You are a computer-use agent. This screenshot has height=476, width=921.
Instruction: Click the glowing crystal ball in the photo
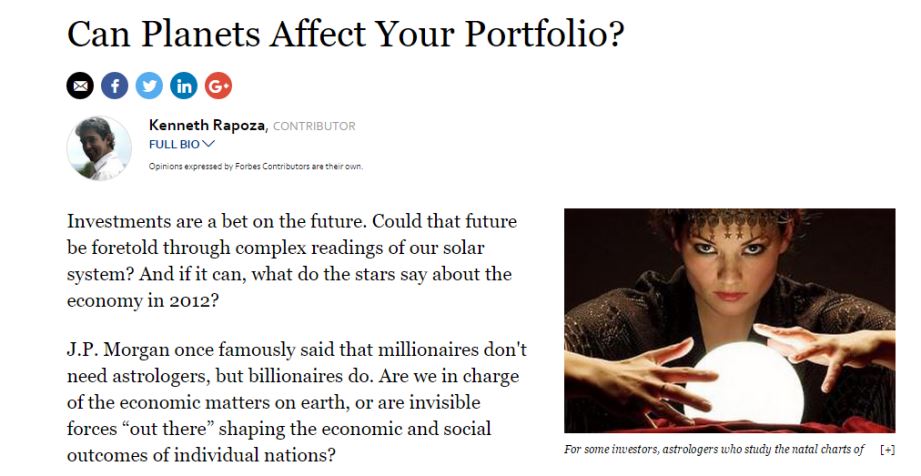[745, 382]
